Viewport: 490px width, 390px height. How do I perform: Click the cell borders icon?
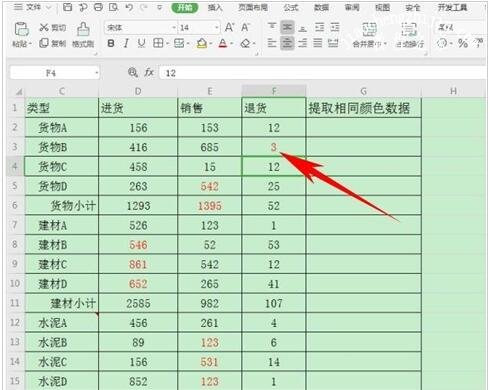click(x=158, y=43)
